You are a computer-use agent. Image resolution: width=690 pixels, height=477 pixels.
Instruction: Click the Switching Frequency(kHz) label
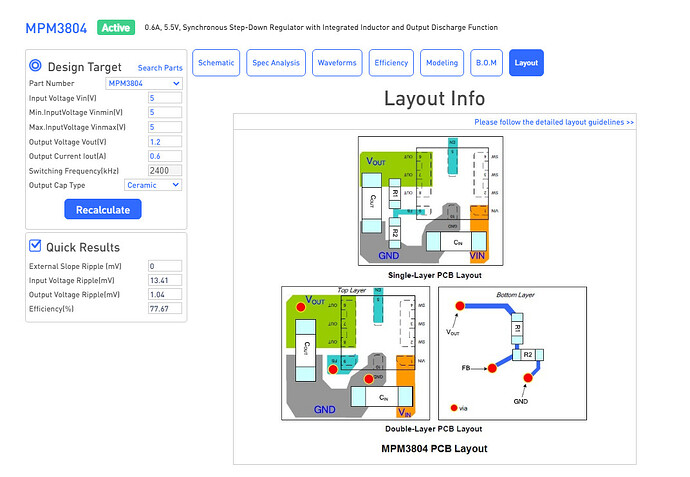click(74, 171)
